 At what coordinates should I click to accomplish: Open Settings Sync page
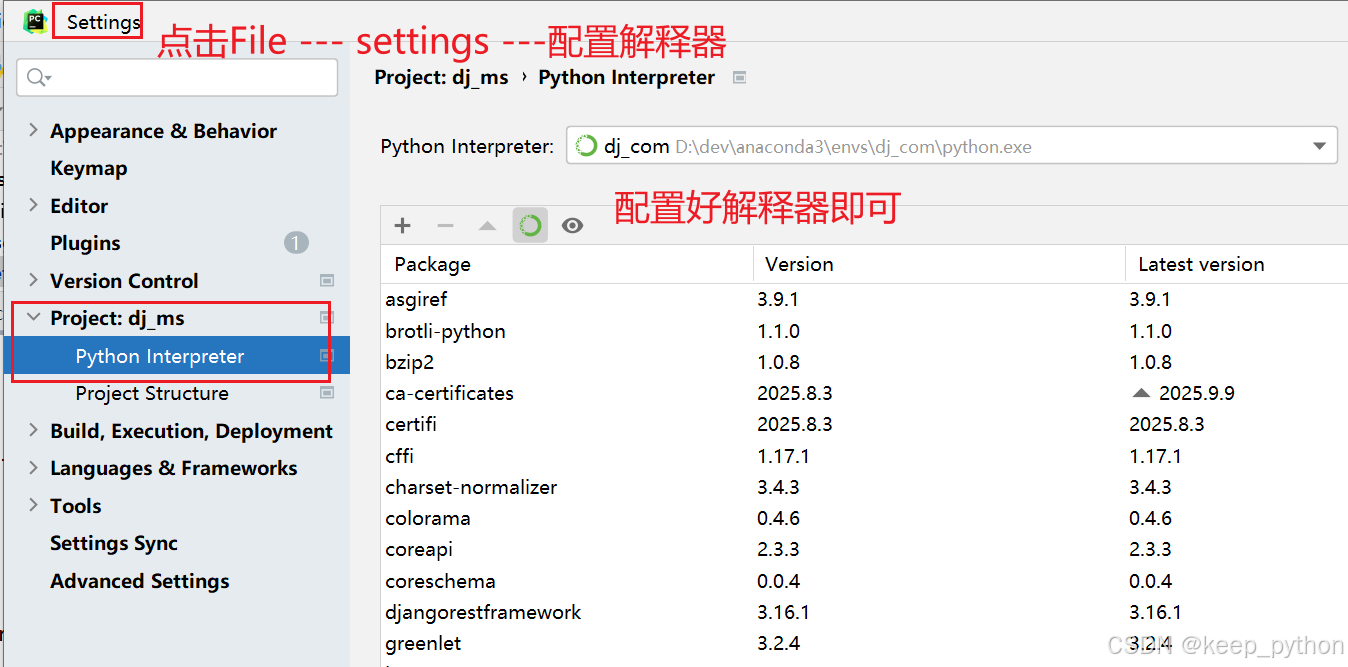point(114,543)
